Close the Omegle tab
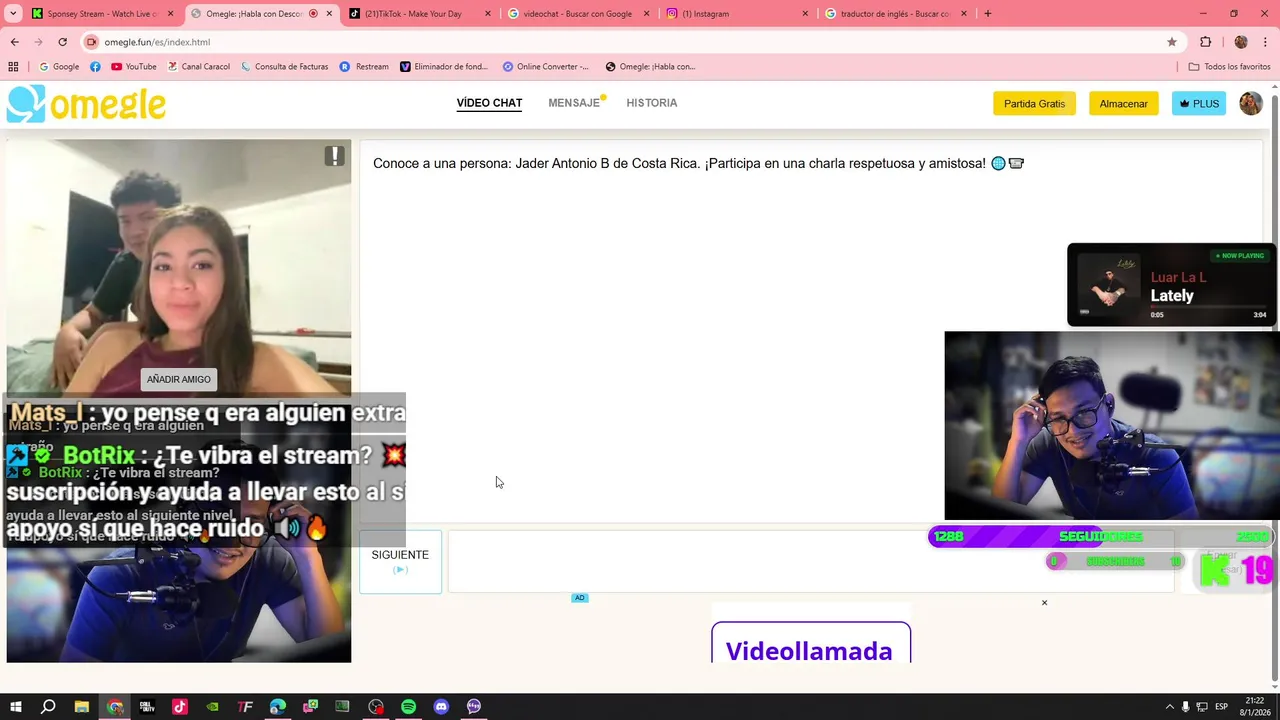1280x720 pixels. (x=329, y=14)
